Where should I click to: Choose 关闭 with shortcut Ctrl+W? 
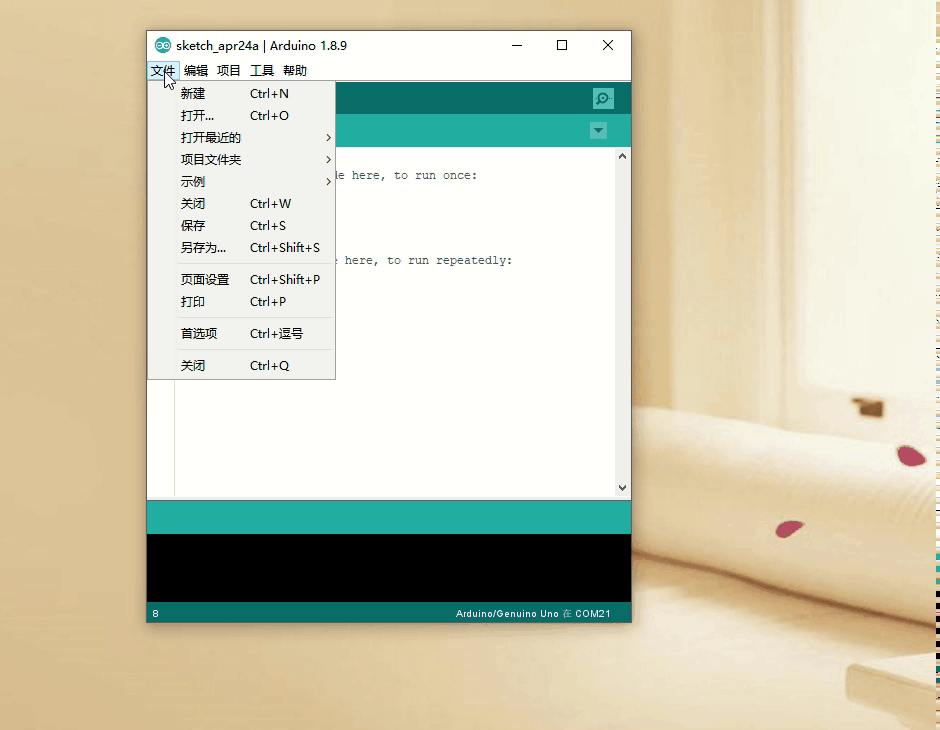click(242, 204)
